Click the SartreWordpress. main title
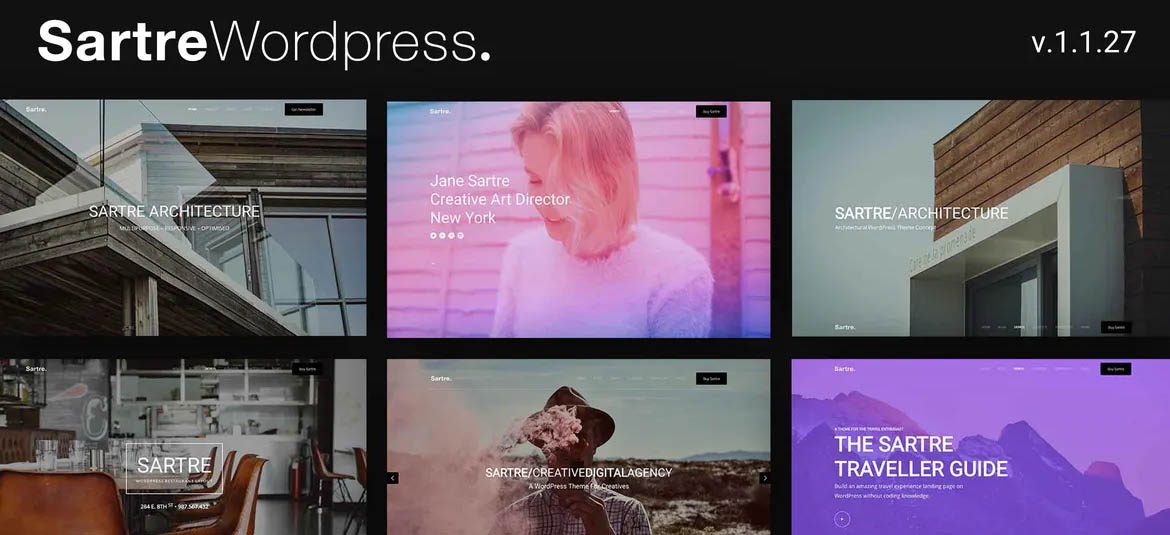This screenshot has height=535, width=1170. 264,42
